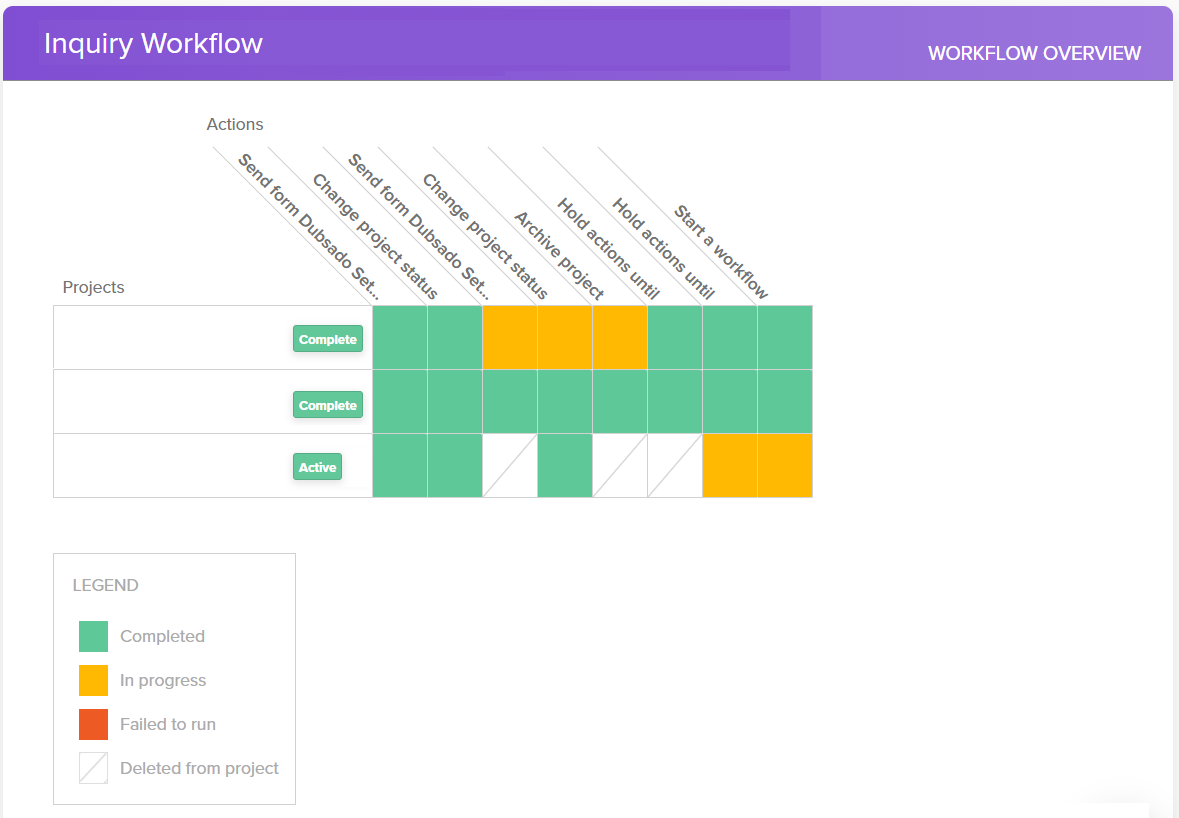Click Active row's second Change project status cell
The width and height of the screenshot is (1179, 818).
click(565, 465)
